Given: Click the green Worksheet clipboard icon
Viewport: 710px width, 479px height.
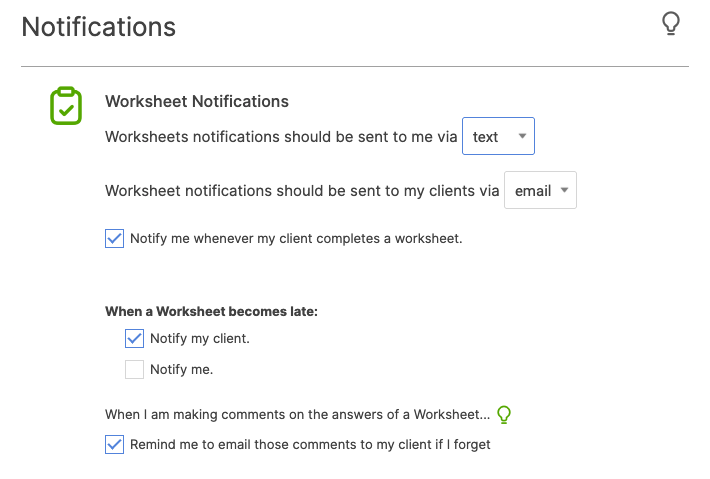Looking at the screenshot, I should (66, 105).
